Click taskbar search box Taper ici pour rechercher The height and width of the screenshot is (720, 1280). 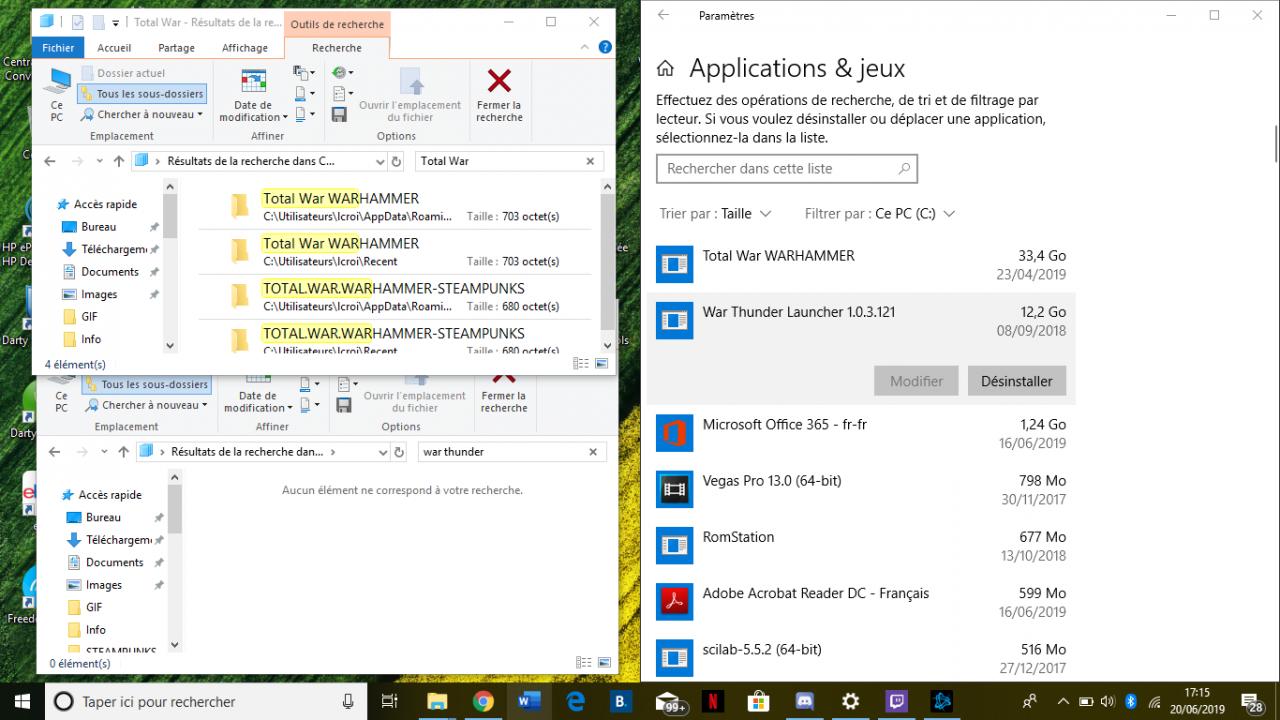205,702
